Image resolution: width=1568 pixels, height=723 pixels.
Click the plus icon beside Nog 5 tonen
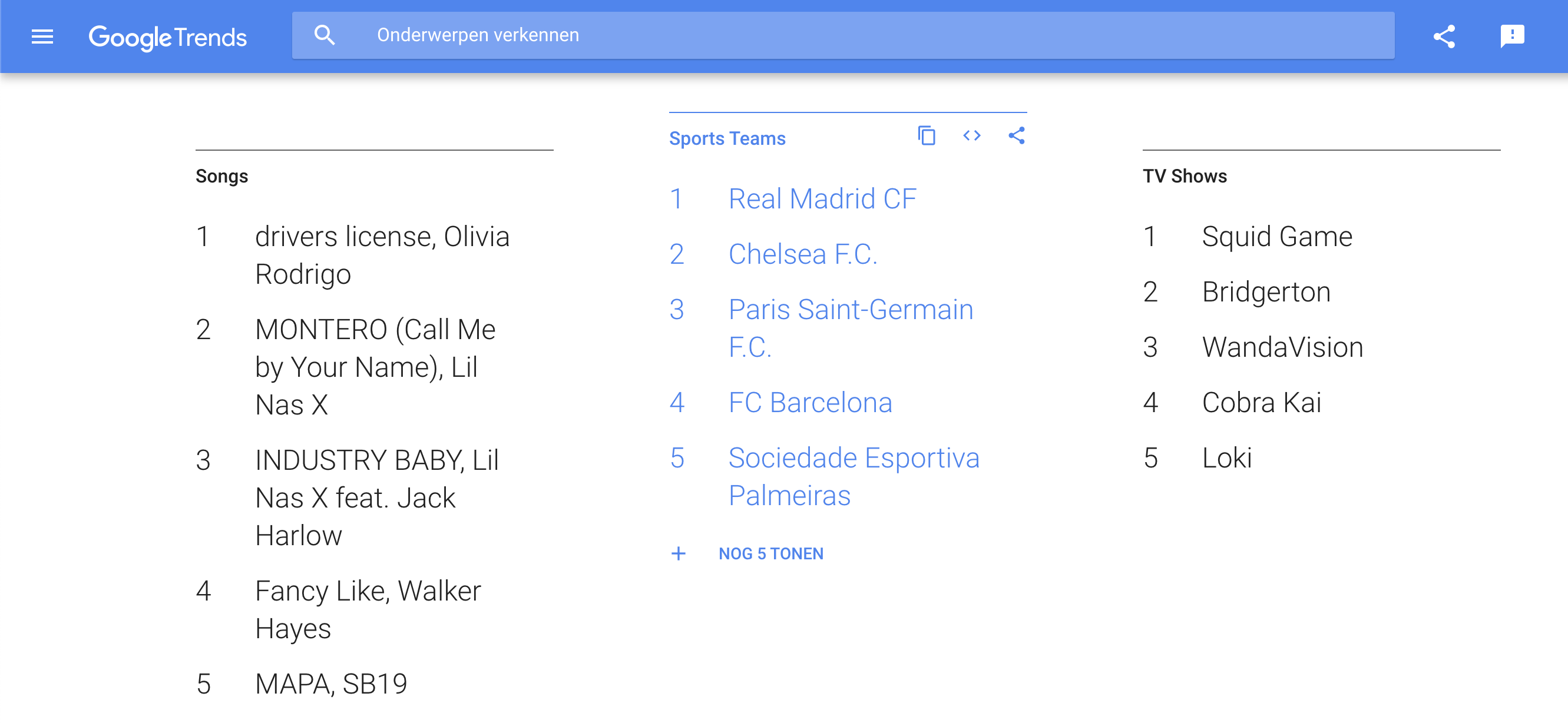[678, 554]
